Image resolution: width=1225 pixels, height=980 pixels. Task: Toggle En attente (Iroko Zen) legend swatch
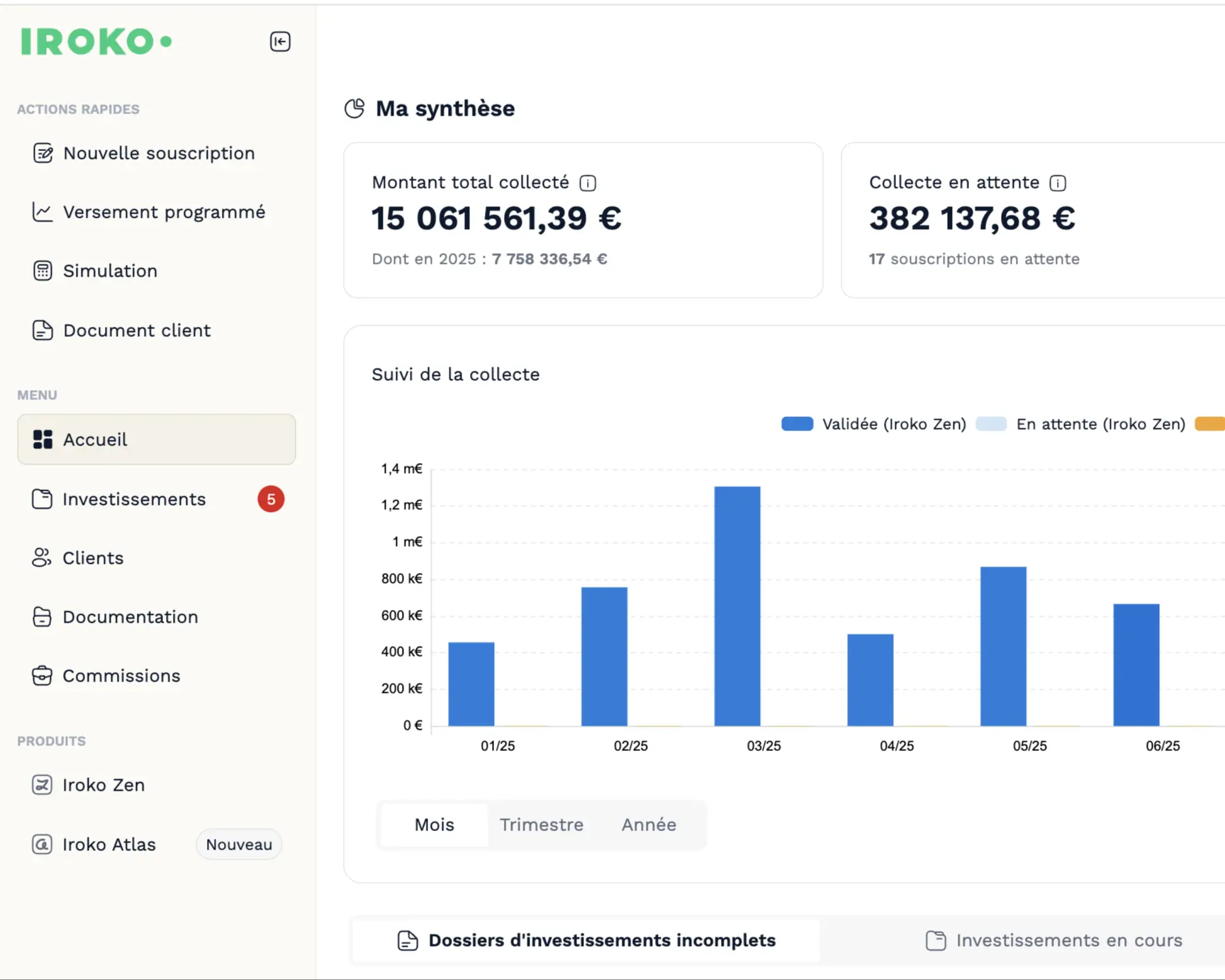(x=991, y=424)
